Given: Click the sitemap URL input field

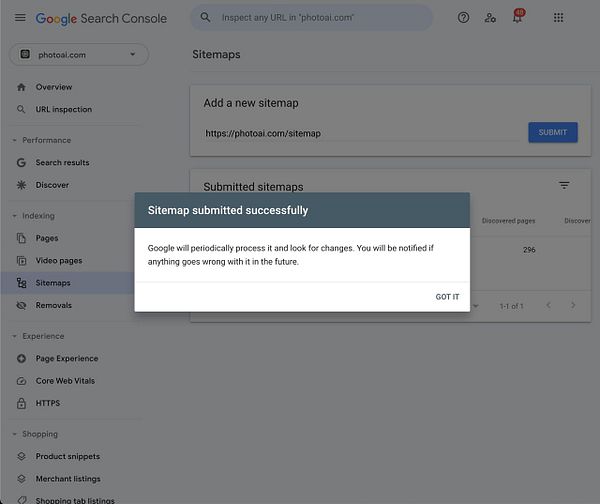Looking at the screenshot, I should (x=361, y=134).
